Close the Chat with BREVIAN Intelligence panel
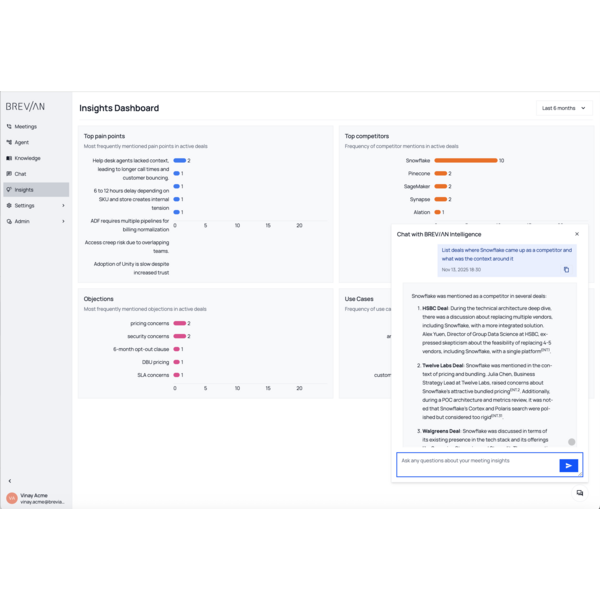Image resolution: width=600 pixels, height=600 pixels. click(x=577, y=234)
